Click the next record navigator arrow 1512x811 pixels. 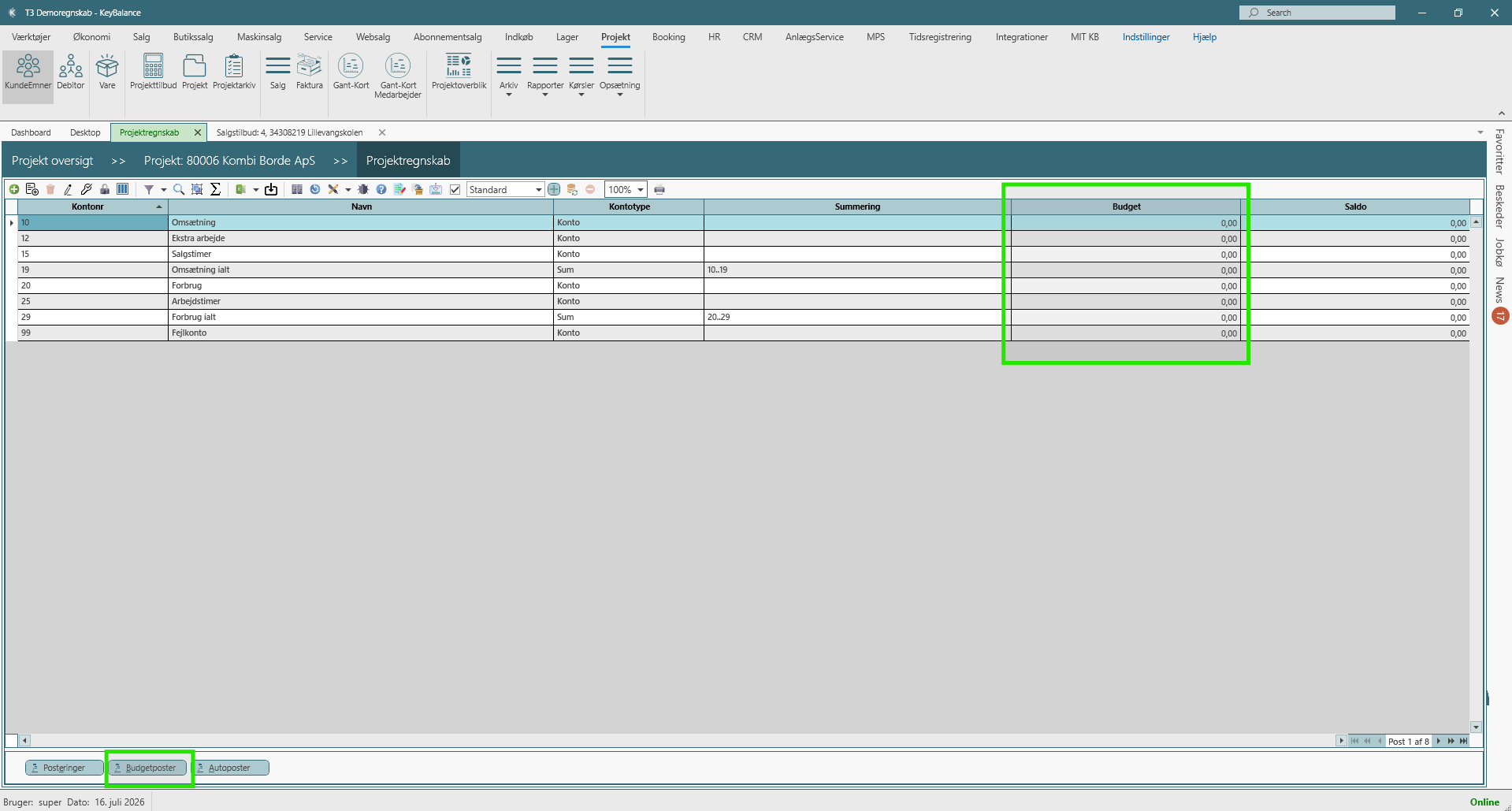[x=1439, y=741]
